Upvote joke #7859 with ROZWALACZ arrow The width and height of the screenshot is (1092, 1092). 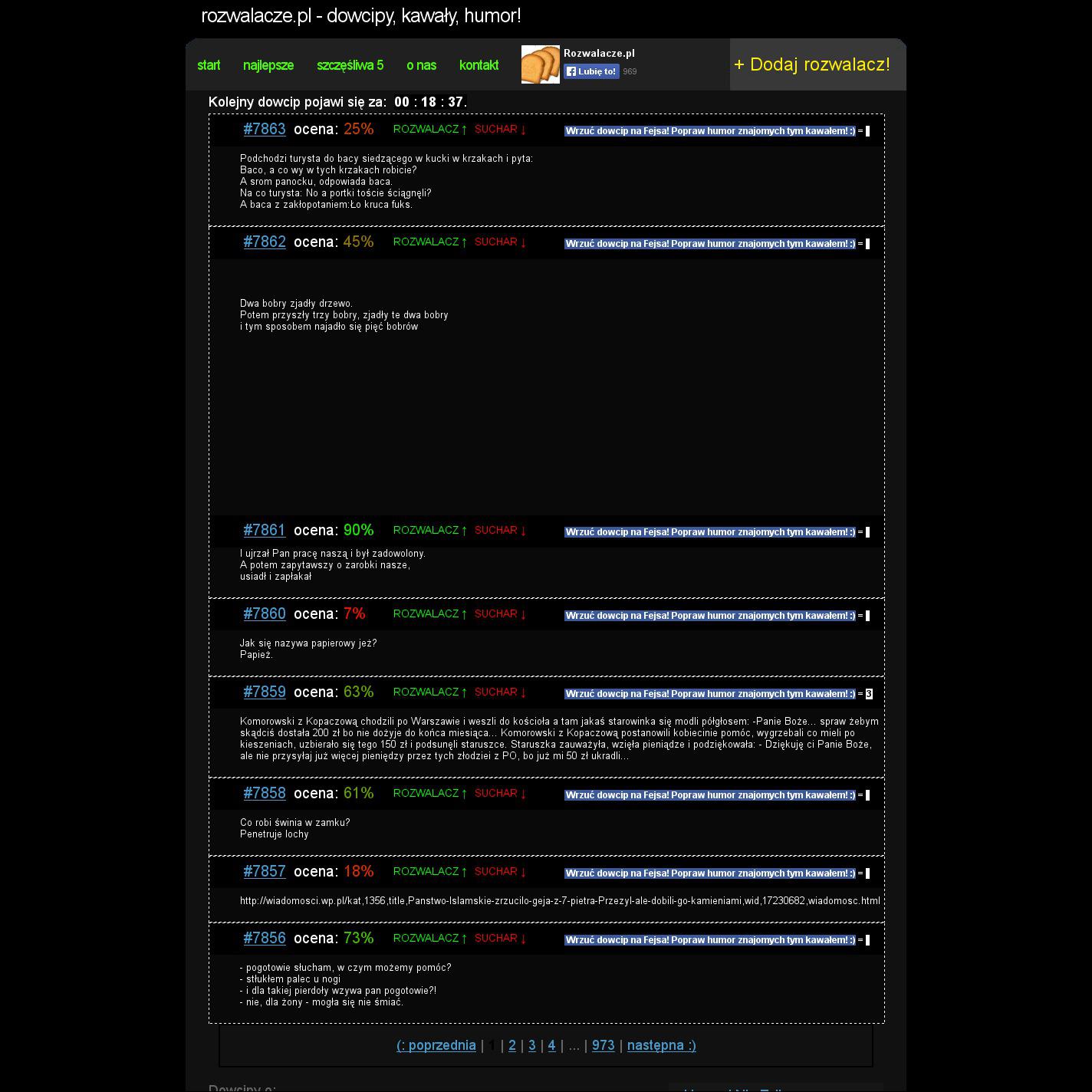(429, 692)
